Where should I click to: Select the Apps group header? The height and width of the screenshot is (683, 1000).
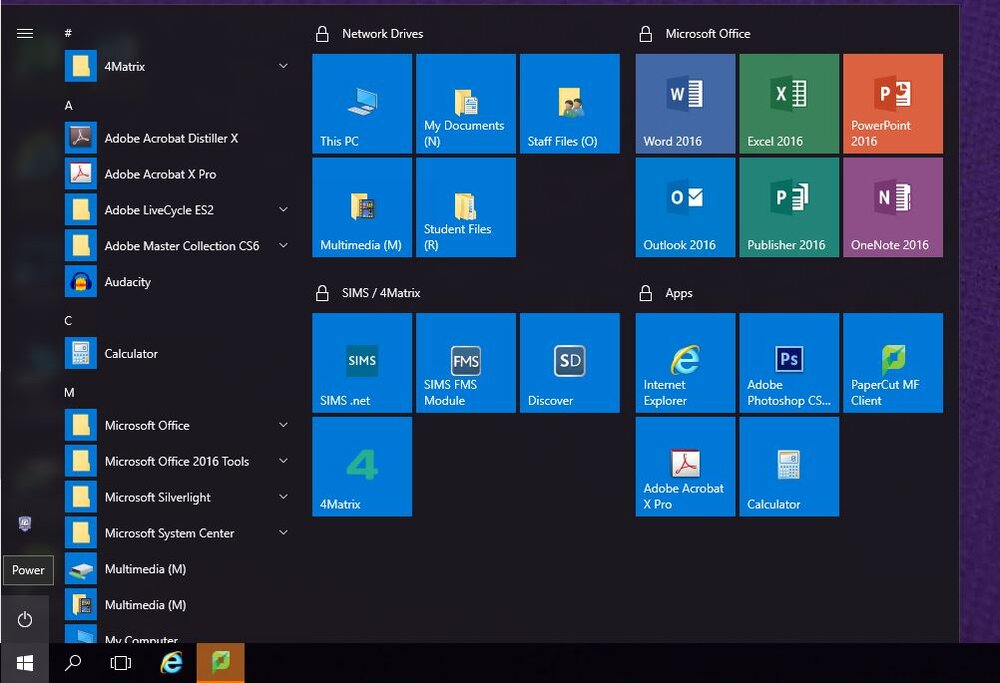(679, 293)
